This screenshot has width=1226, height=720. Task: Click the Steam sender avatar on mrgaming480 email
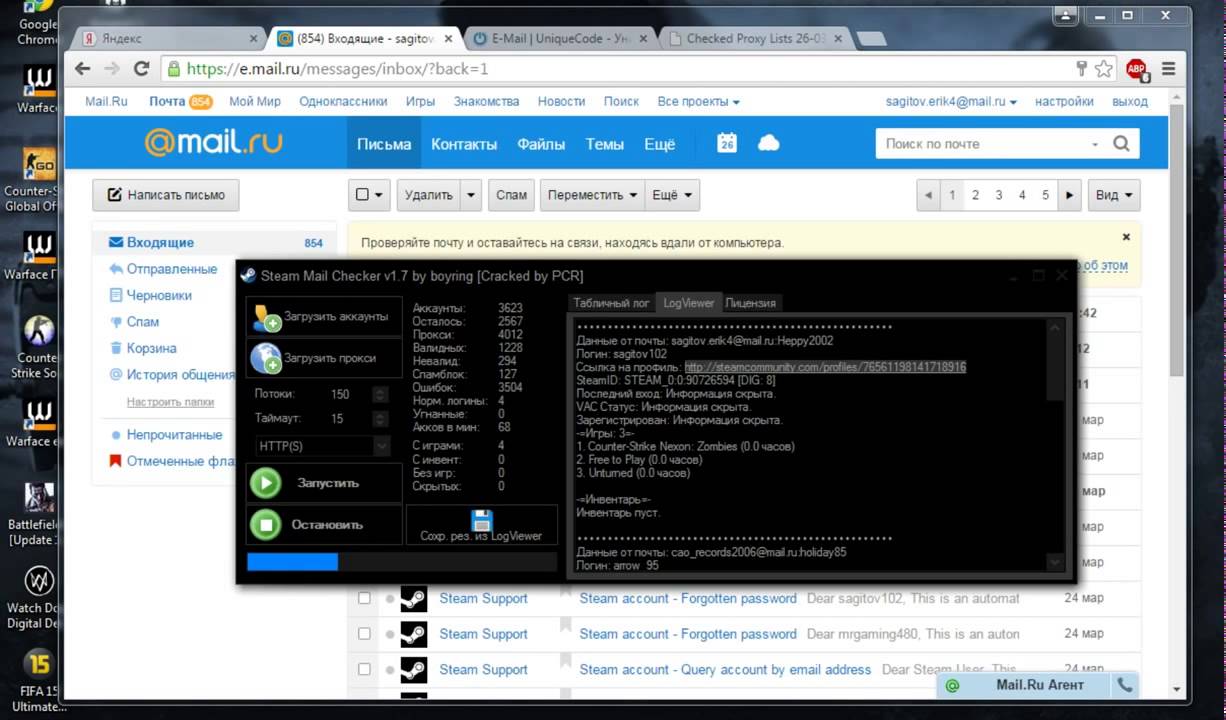414,634
